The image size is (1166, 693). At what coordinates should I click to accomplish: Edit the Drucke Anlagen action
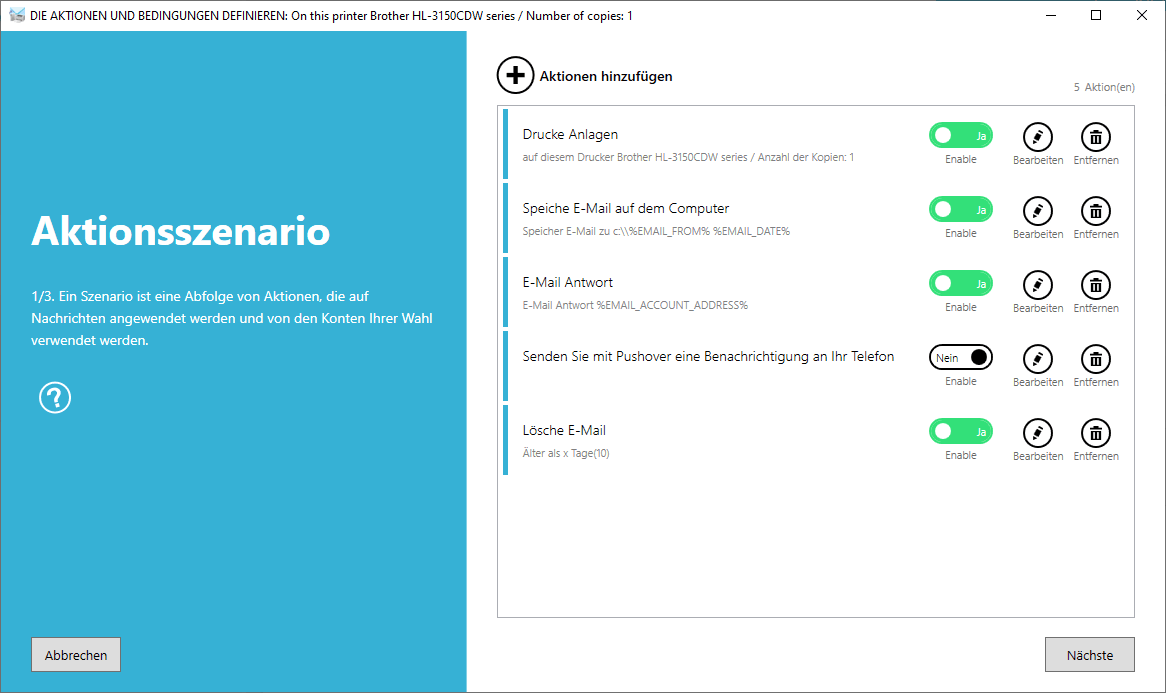pos(1037,137)
